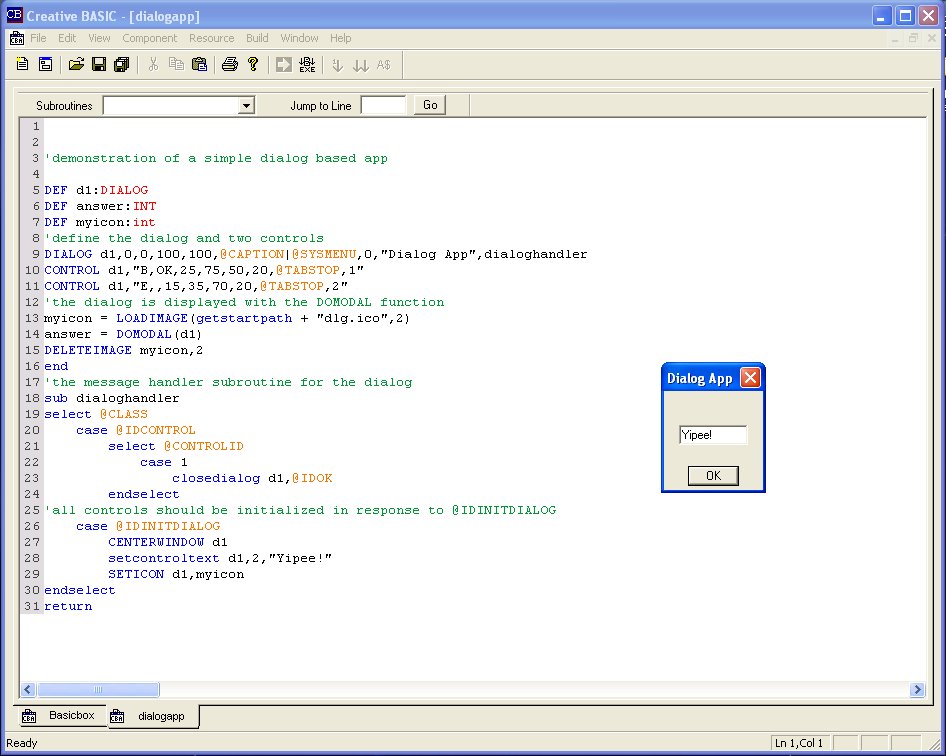Click the CB application title bar icon
Image resolution: width=946 pixels, height=756 pixels.
tap(14, 15)
